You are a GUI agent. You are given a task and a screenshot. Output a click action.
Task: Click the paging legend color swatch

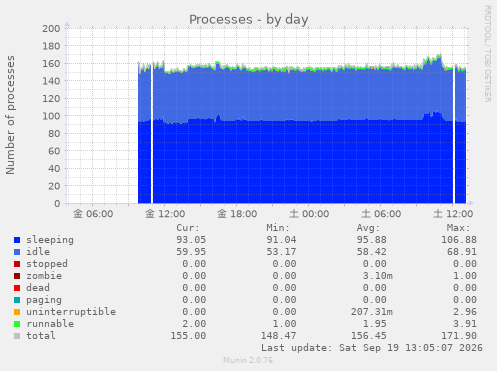(17, 300)
